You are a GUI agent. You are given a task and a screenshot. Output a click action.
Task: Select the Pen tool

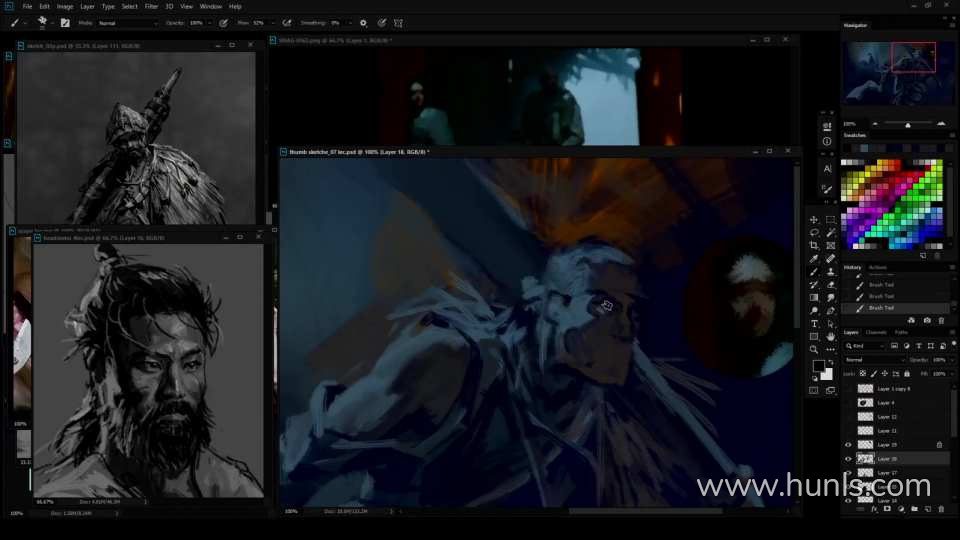831,311
